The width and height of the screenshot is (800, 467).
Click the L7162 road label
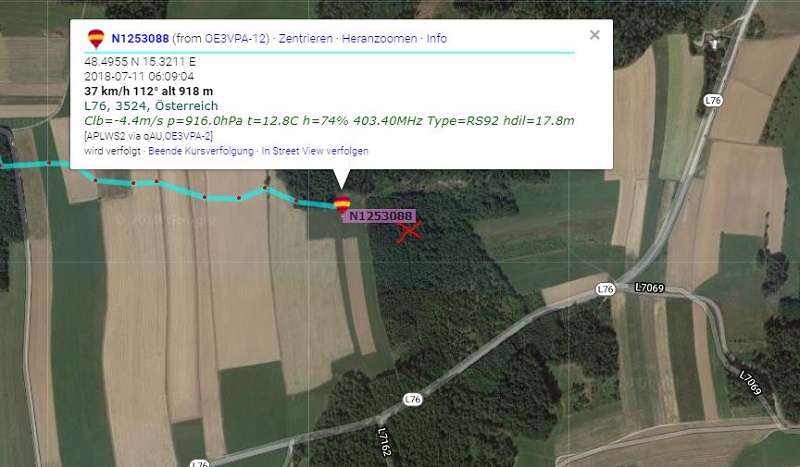[384, 441]
